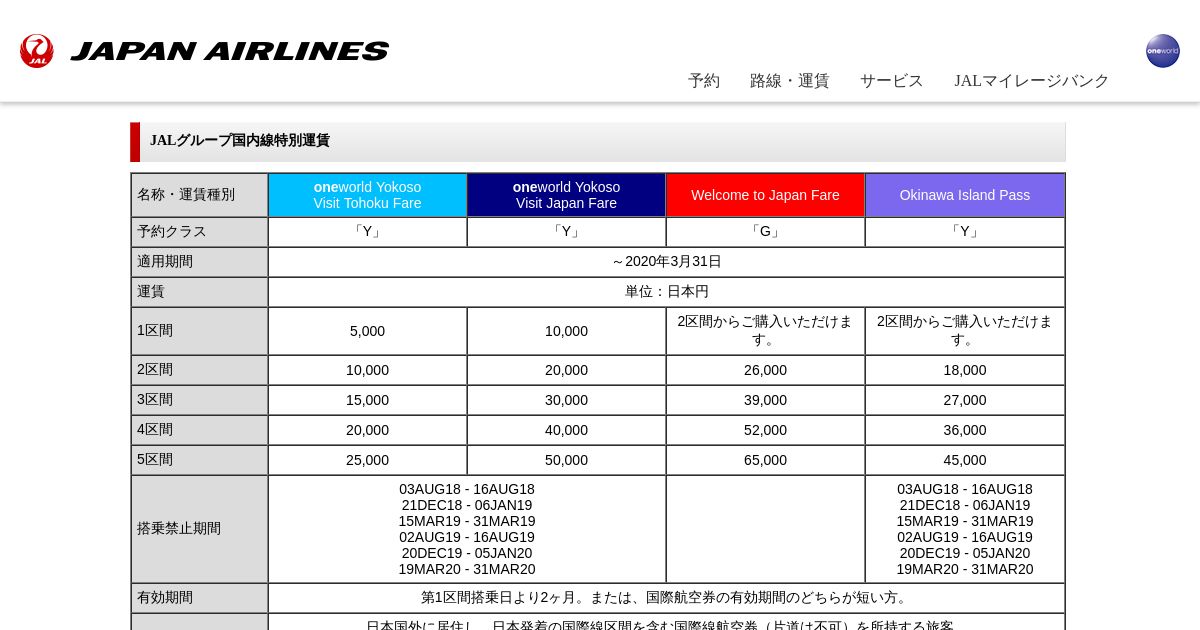Click the 36,000 fare cell
This screenshot has width=1200, height=630.
[x=965, y=430]
